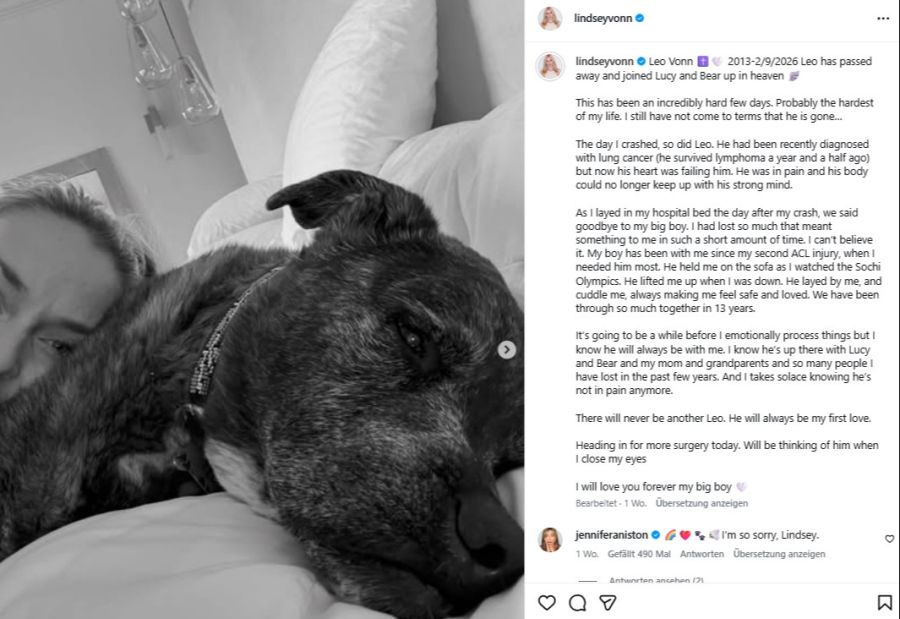Open the three-dot more options menu
This screenshot has width=900, height=619.
point(883,19)
